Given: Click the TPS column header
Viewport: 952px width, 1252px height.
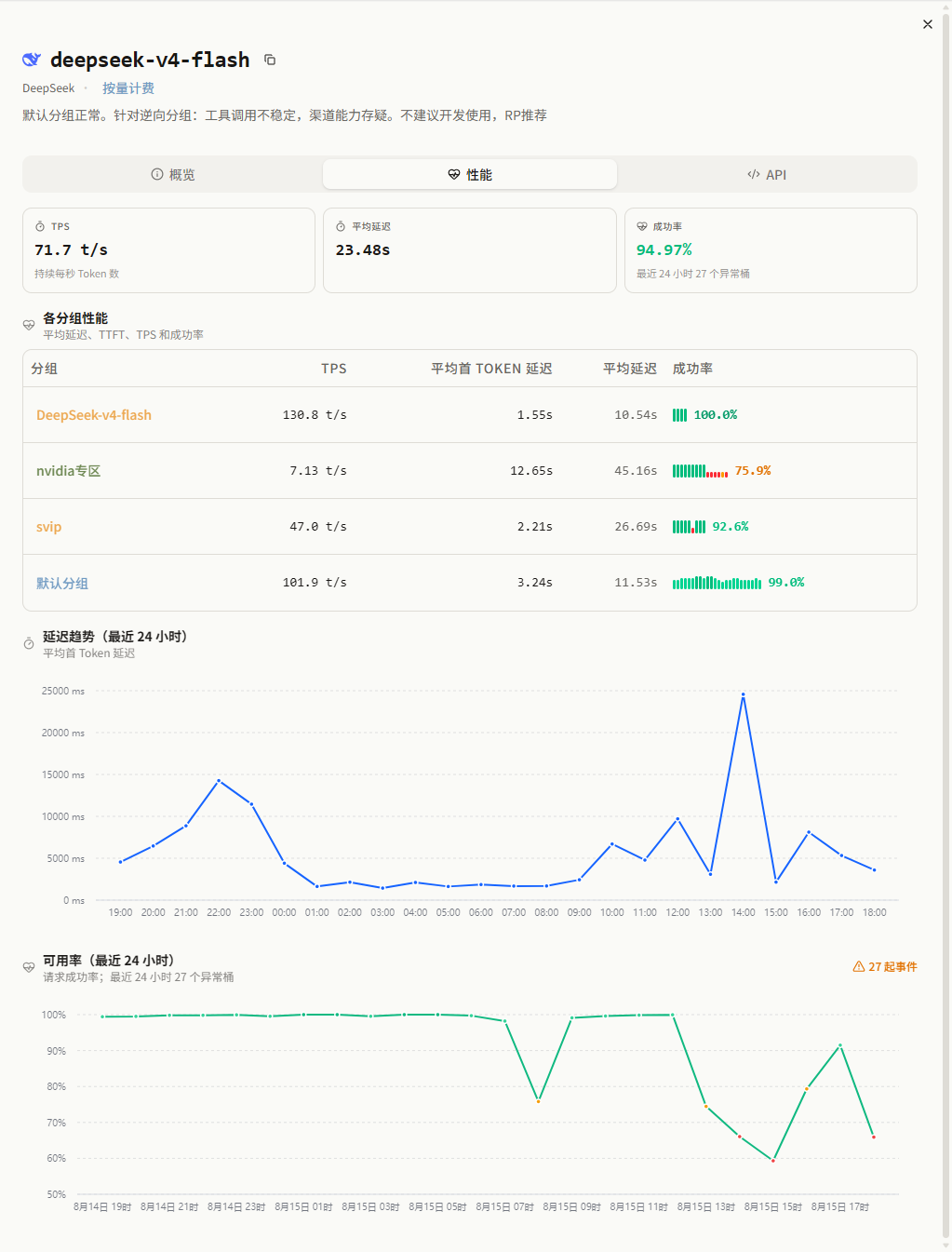Looking at the screenshot, I should 334,369.
